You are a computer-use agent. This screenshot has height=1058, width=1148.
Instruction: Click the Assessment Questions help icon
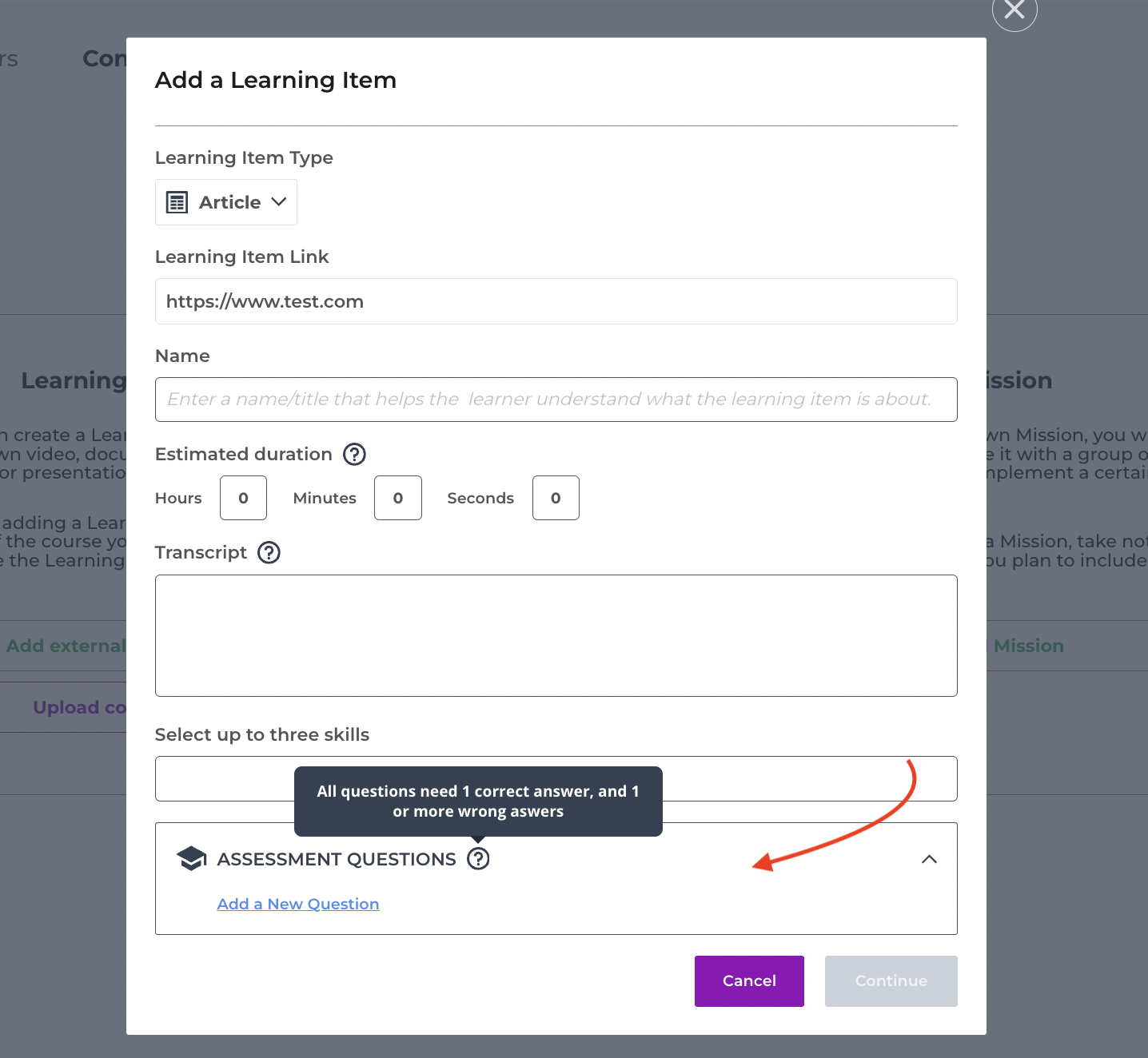(478, 859)
